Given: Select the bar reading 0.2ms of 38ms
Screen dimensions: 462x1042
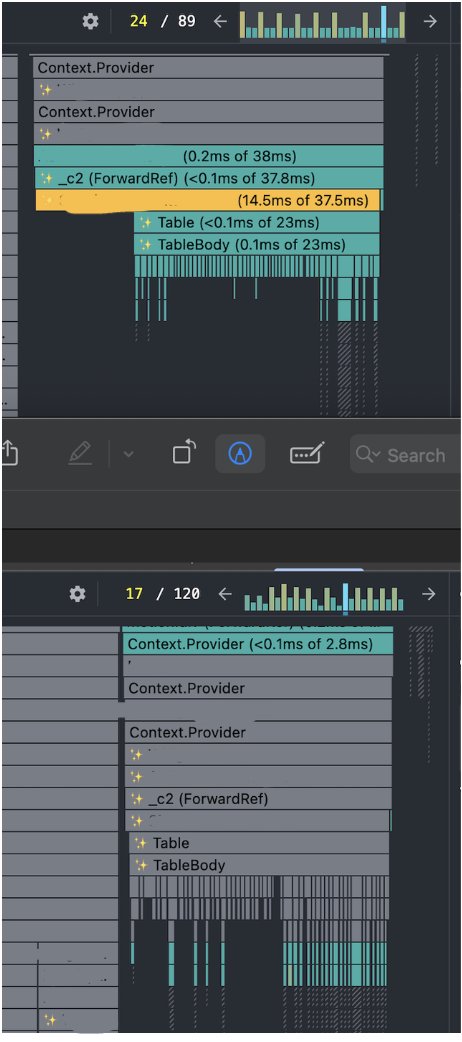Looking at the screenshot, I should pyautogui.click(x=209, y=156).
